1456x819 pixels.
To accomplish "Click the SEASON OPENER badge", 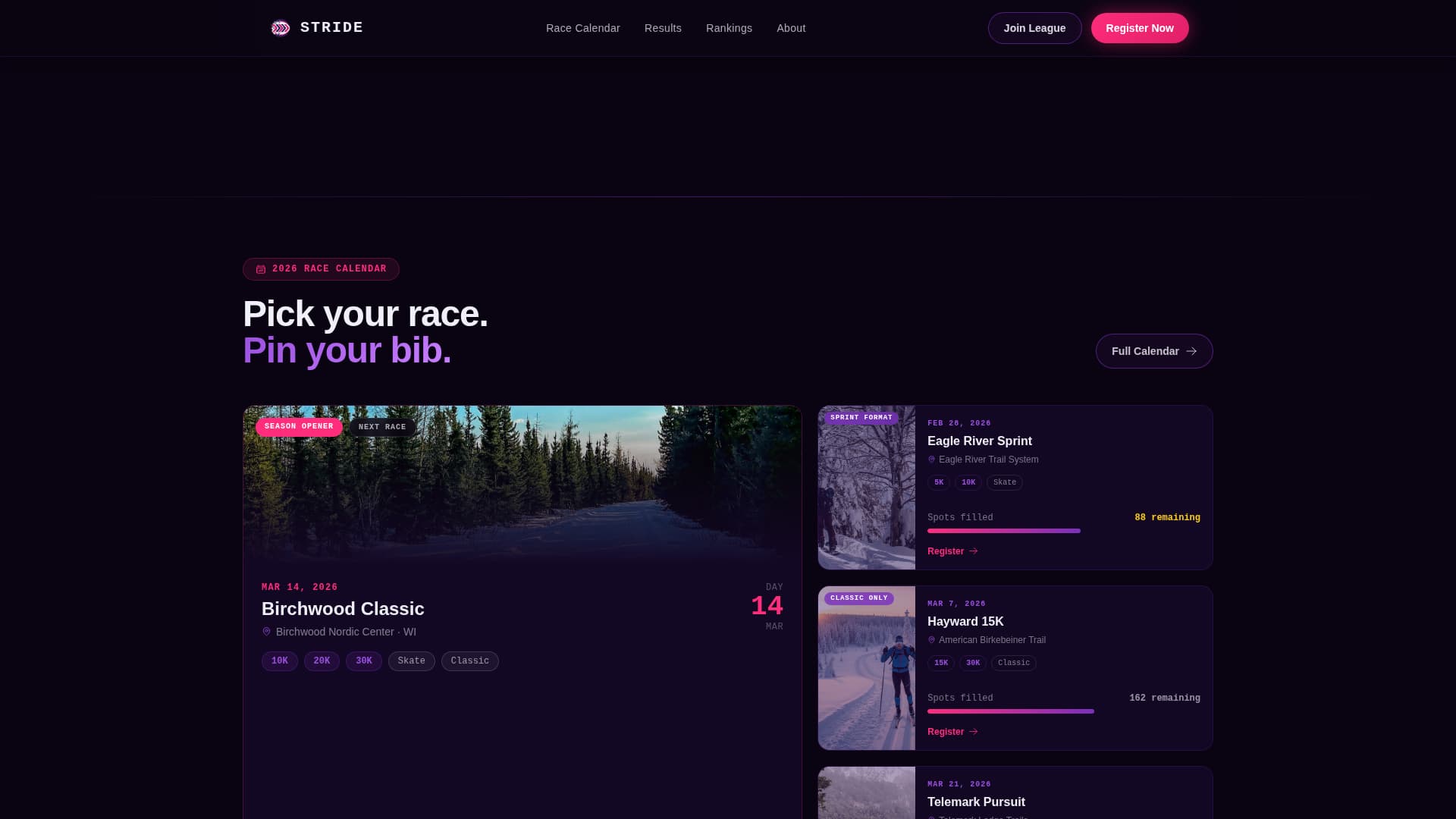I will pyautogui.click(x=299, y=427).
